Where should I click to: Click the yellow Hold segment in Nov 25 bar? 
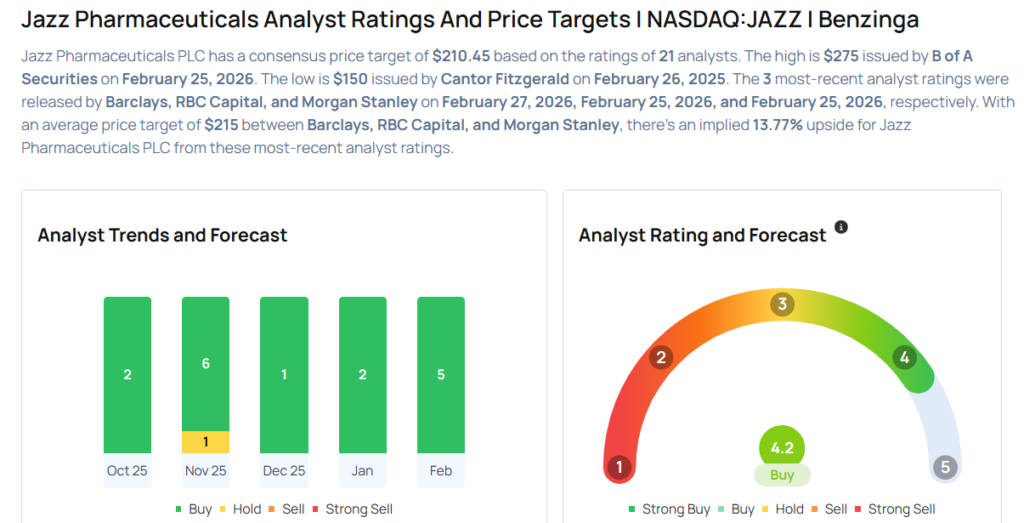click(x=205, y=442)
